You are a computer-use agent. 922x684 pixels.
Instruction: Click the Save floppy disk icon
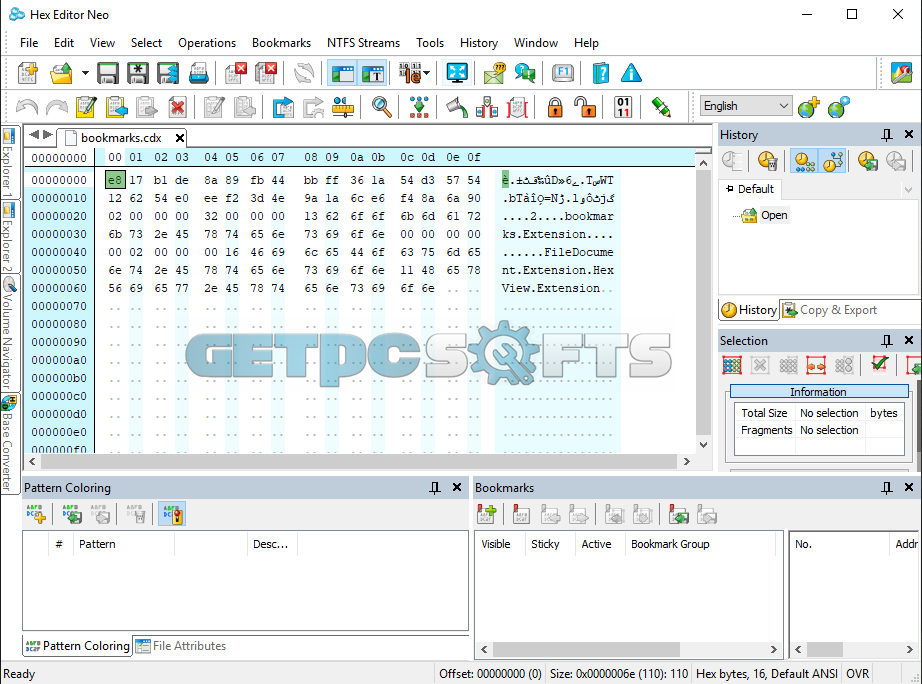click(108, 74)
